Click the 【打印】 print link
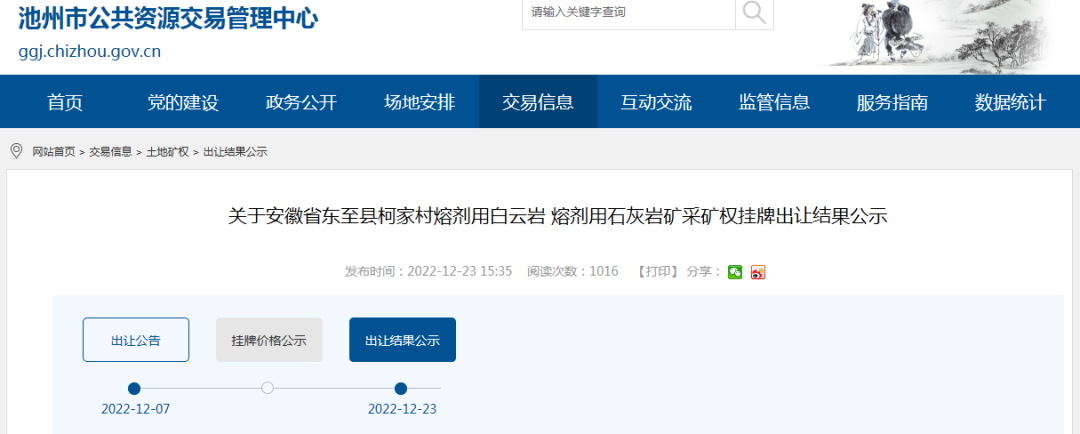The image size is (1080, 434). 657,272
